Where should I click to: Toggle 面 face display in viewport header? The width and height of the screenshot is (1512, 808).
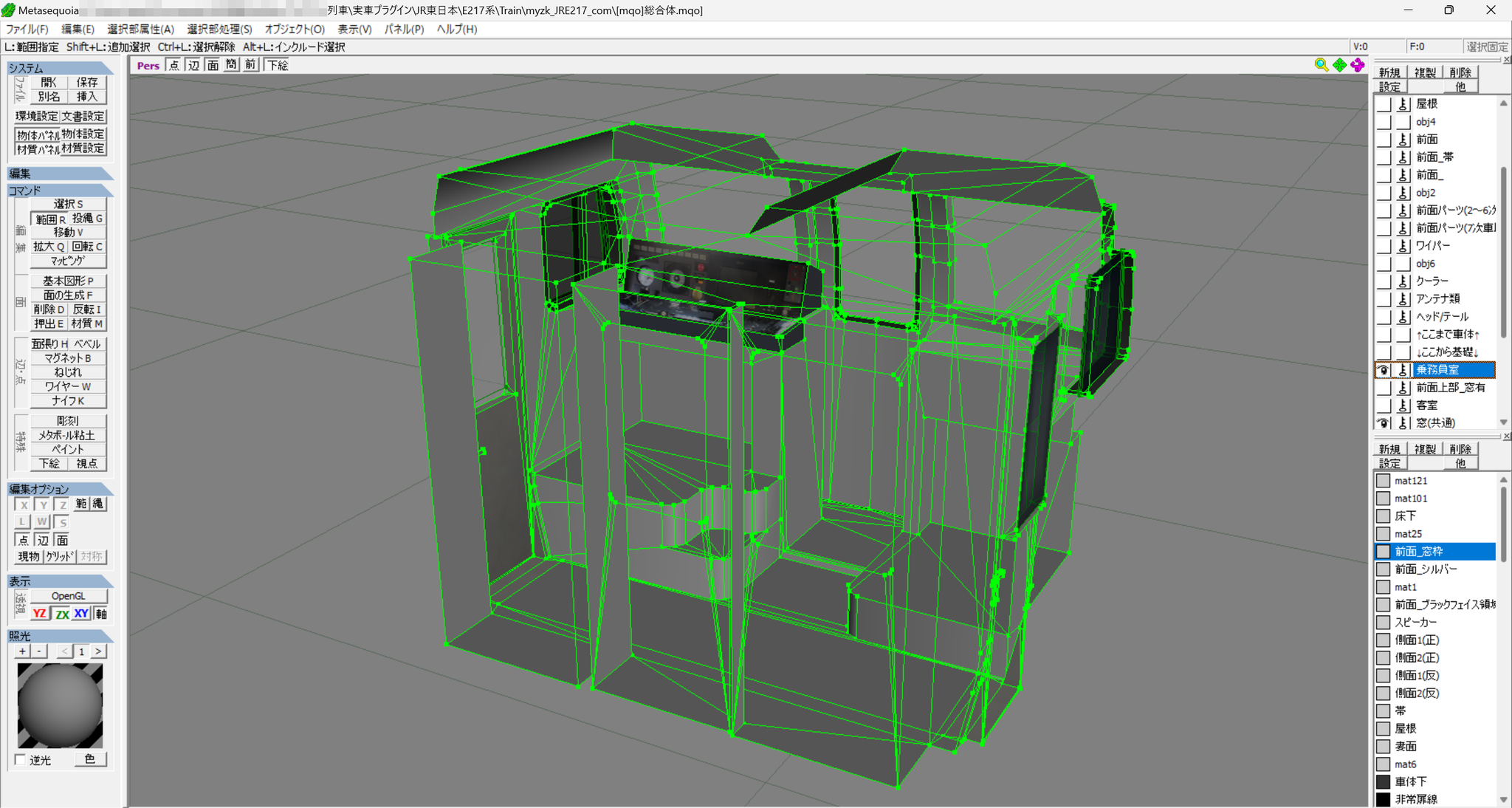(x=213, y=65)
